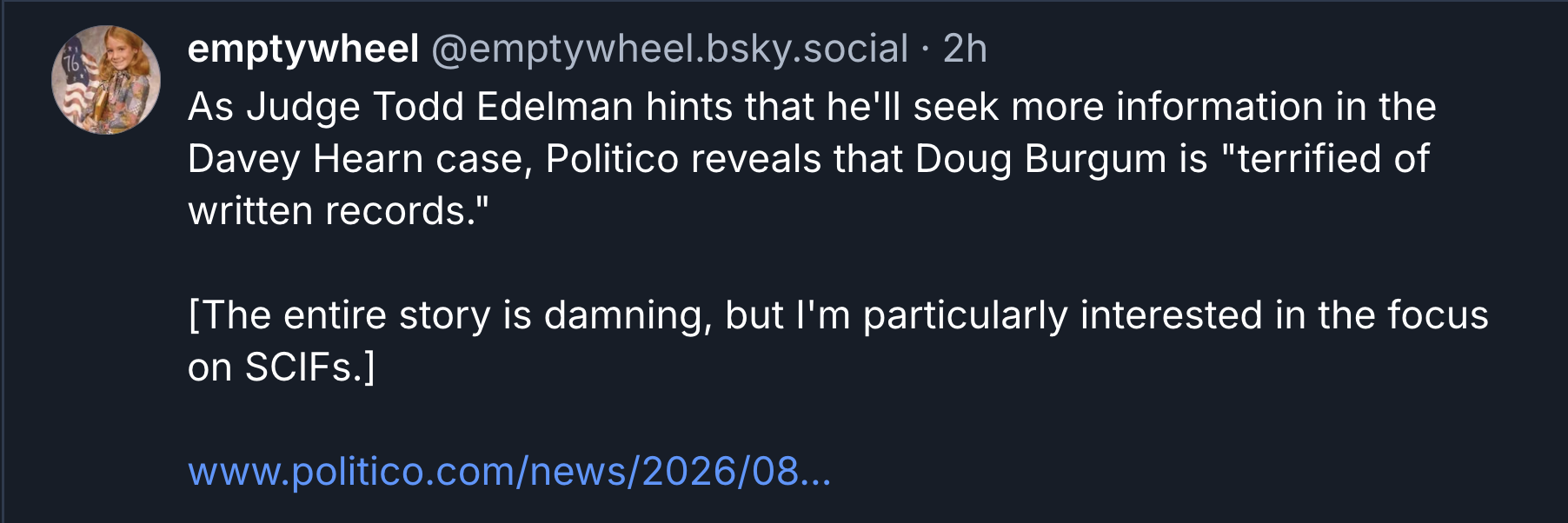Click the emptywheel display name
The width and height of the screenshot is (1568, 523).
click(x=303, y=49)
